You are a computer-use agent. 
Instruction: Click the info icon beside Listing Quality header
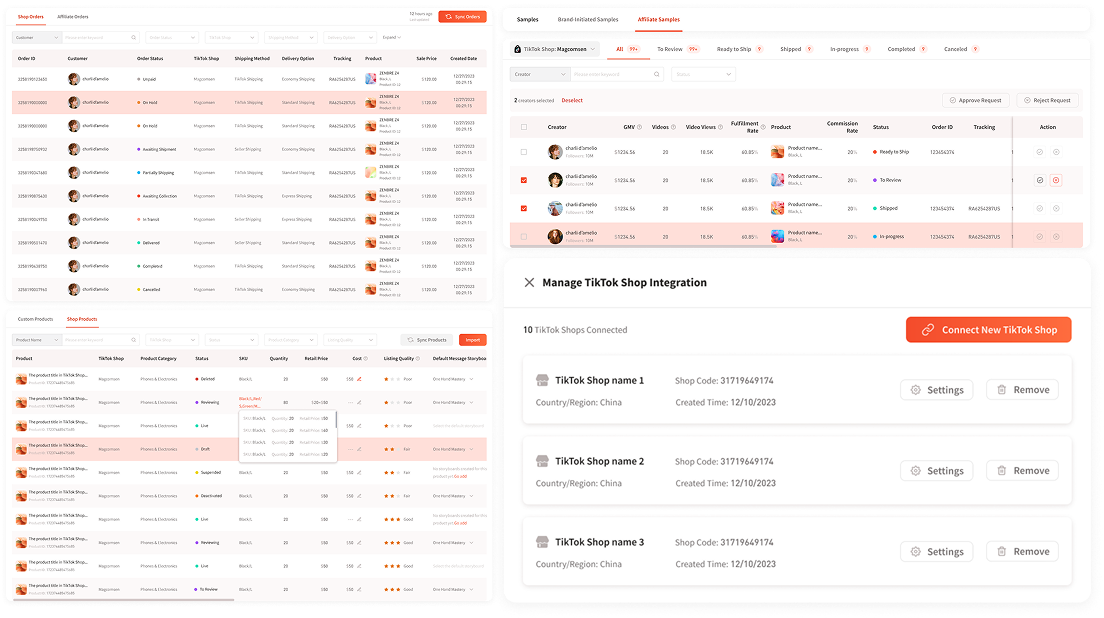419,358
